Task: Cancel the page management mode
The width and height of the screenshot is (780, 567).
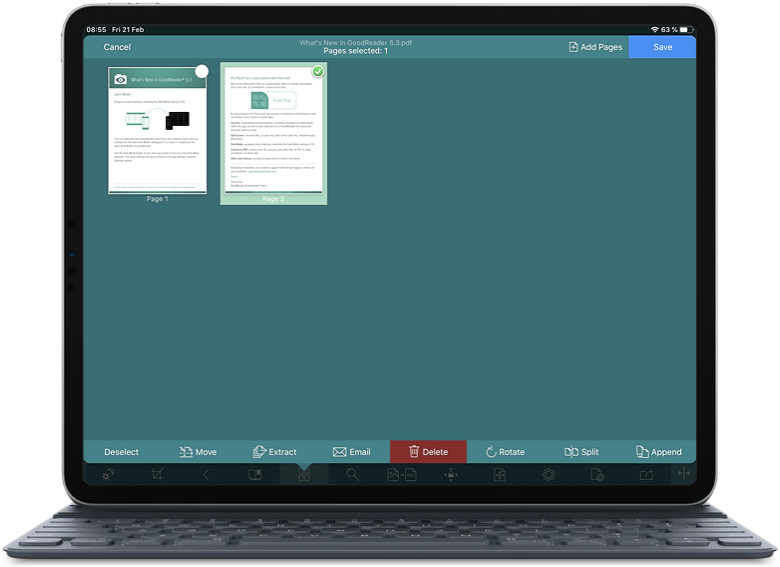Action: click(117, 47)
